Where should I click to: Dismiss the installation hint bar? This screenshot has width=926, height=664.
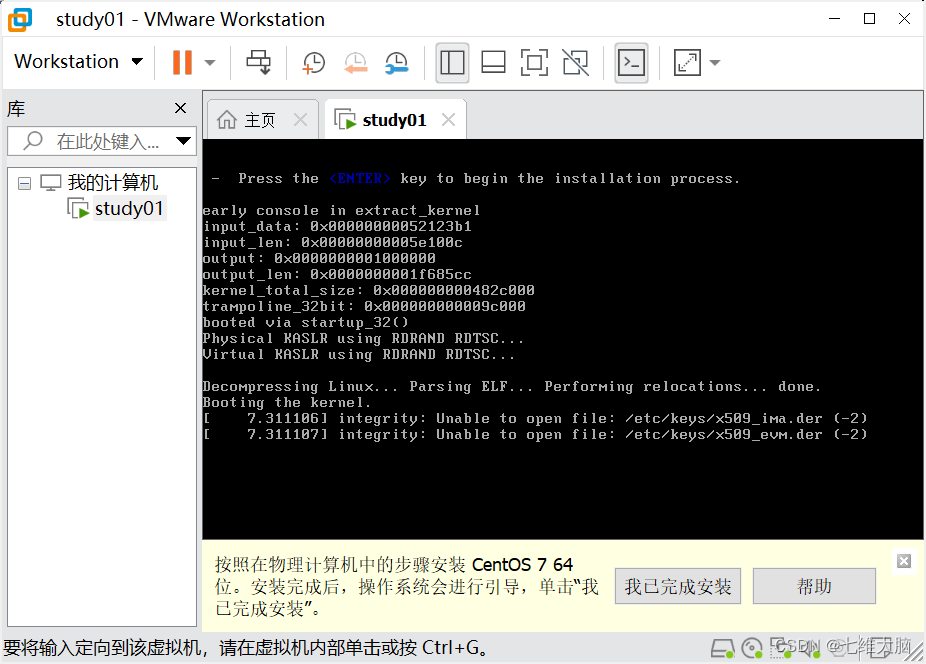pos(904,561)
